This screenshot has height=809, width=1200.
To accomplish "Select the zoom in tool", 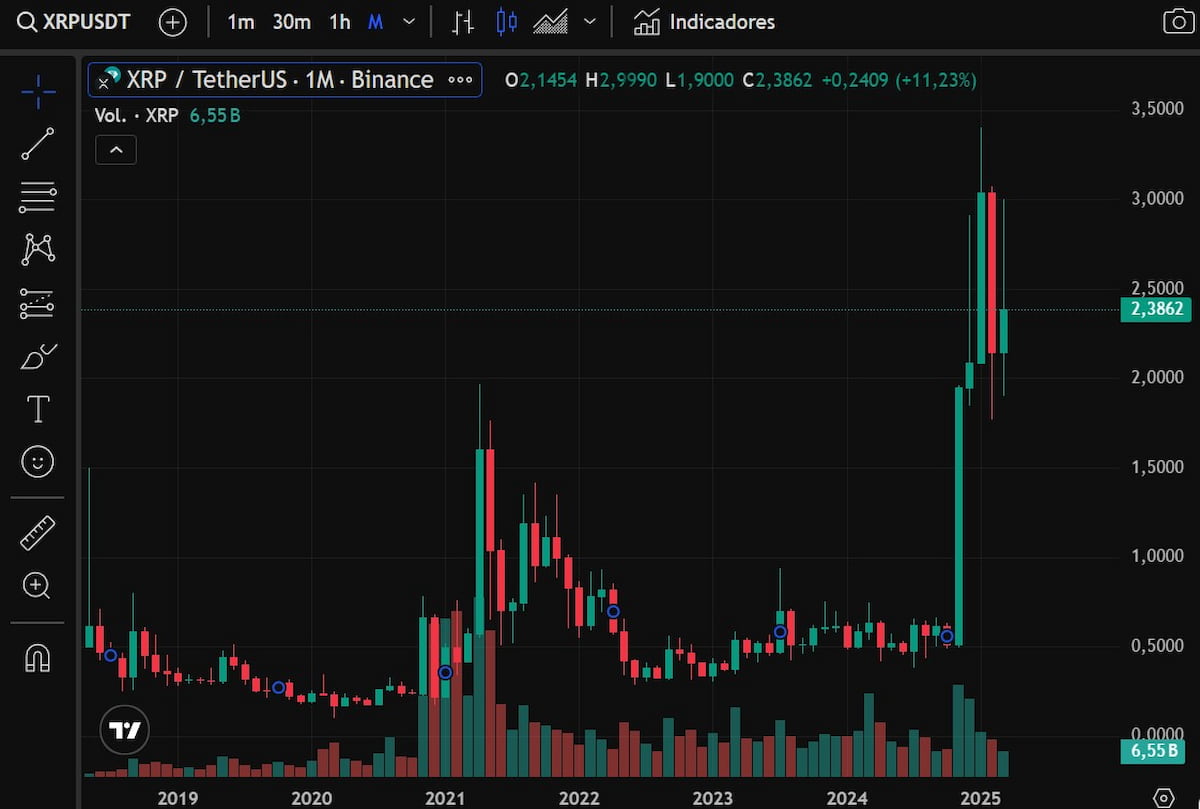I will click(38, 586).
